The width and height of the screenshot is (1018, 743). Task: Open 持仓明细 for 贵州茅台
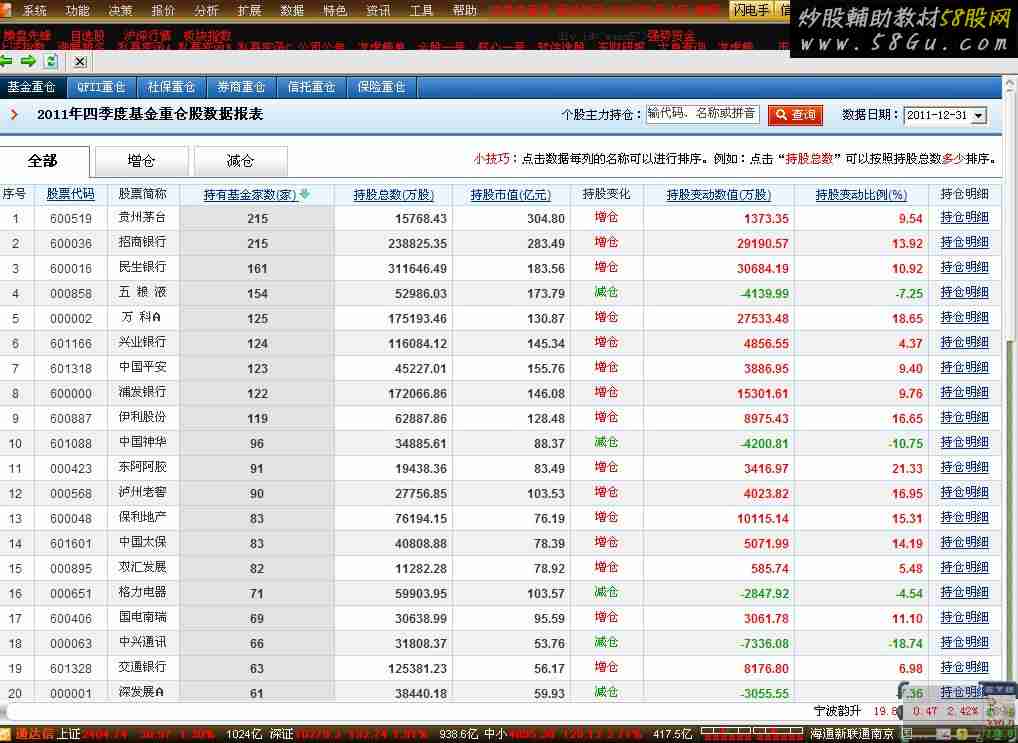(965, 218)
